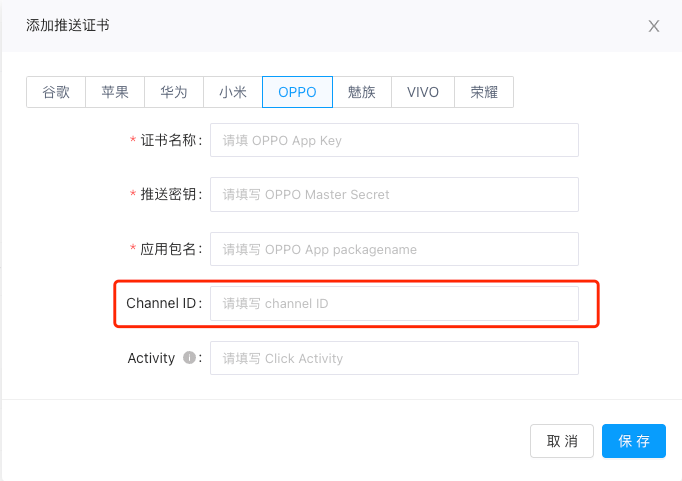Image resolution: width=682 pixels, height=481 pixels.
Task: Click the channel ID input box
Action: coord(394,303)
